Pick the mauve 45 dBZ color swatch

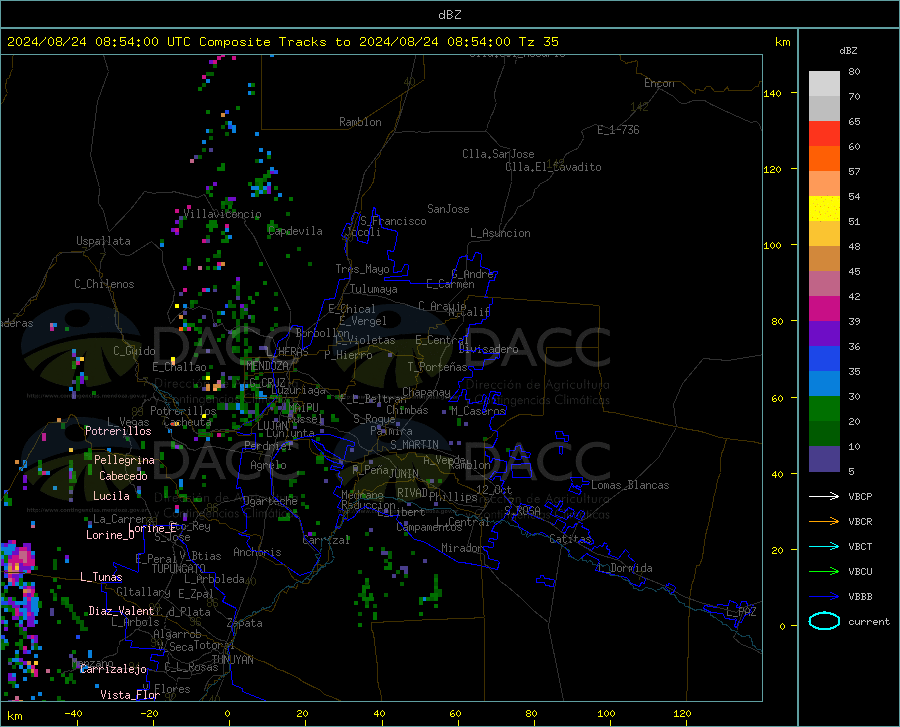pos(824,284)
